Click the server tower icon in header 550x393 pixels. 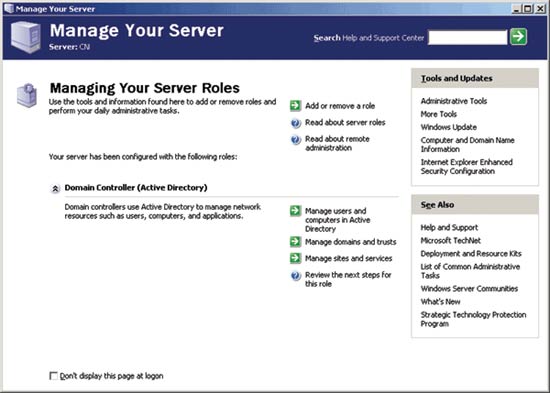[25, 37]
